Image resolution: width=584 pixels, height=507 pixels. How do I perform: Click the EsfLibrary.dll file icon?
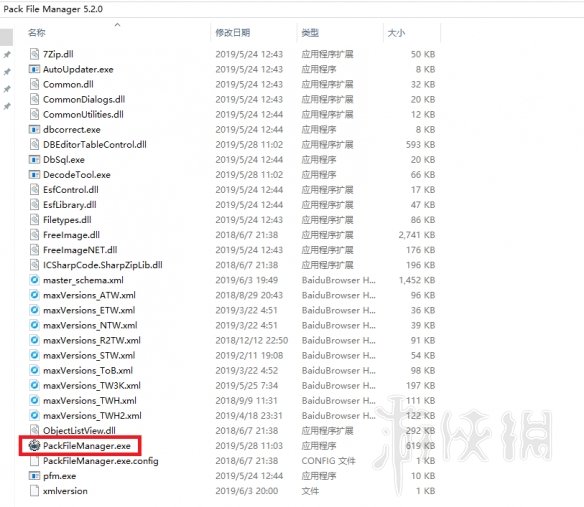click(34, 205)
